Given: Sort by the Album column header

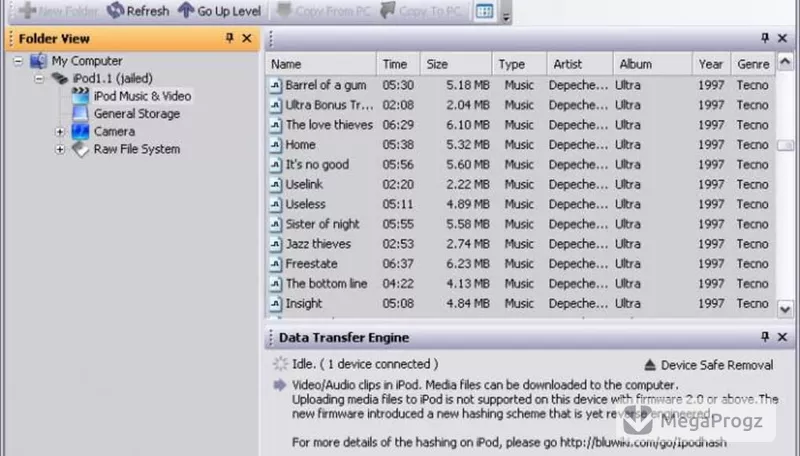Looking at the screenshot, I should pos(653,64).
